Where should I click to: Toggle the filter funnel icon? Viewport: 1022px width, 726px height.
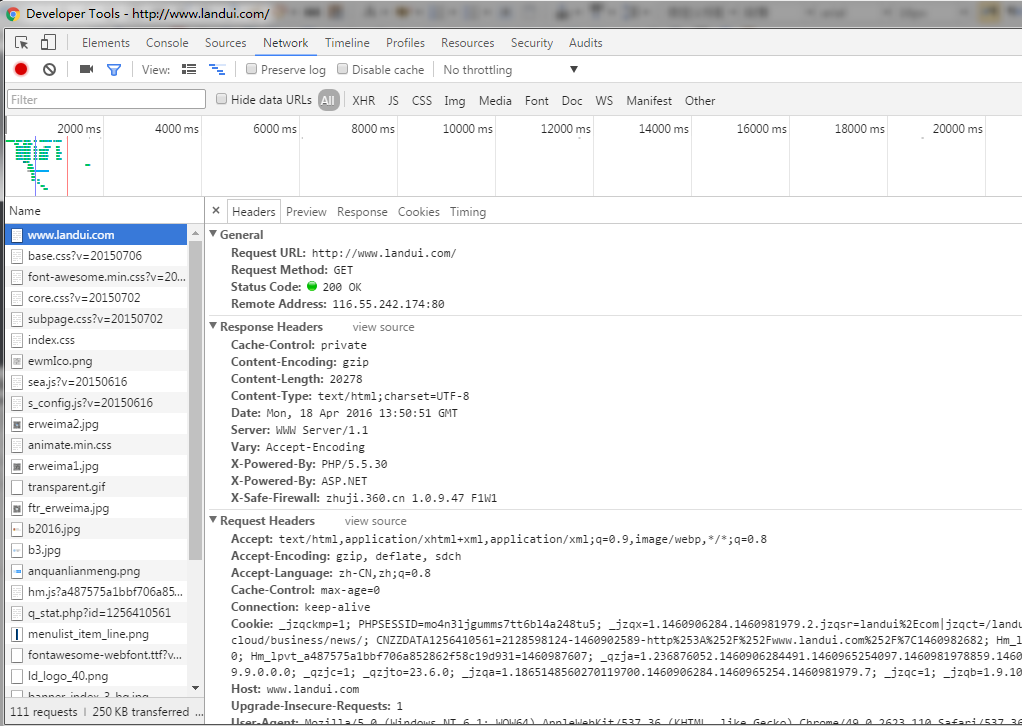point(114,70)
